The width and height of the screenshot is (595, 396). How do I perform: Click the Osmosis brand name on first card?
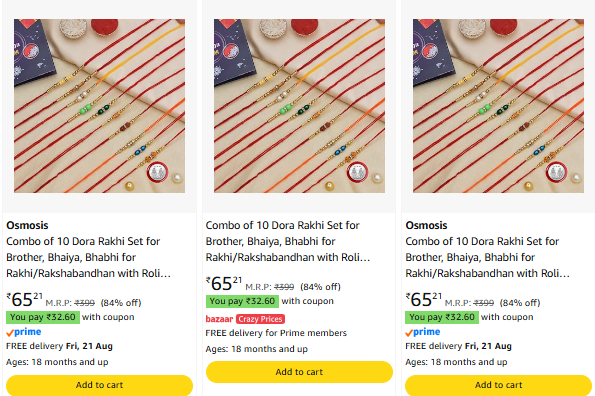click(x=27, y=225)
